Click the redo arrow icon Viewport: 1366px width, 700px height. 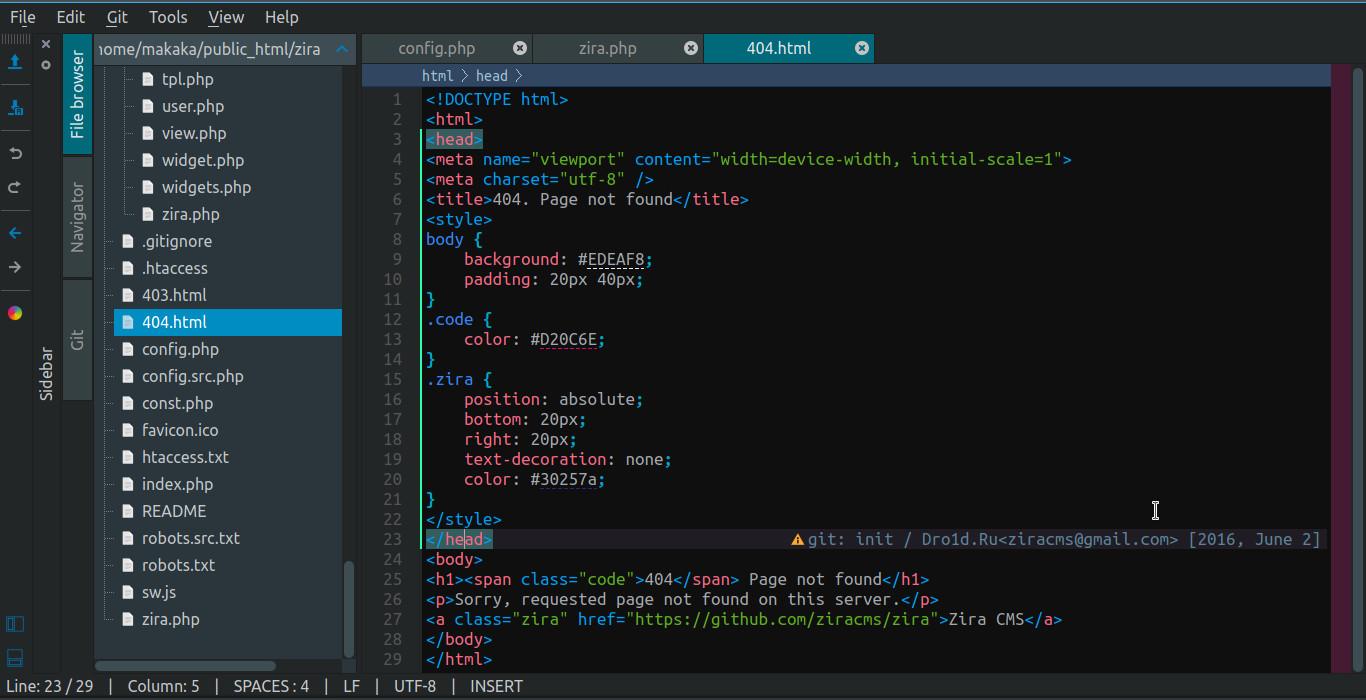15,188
